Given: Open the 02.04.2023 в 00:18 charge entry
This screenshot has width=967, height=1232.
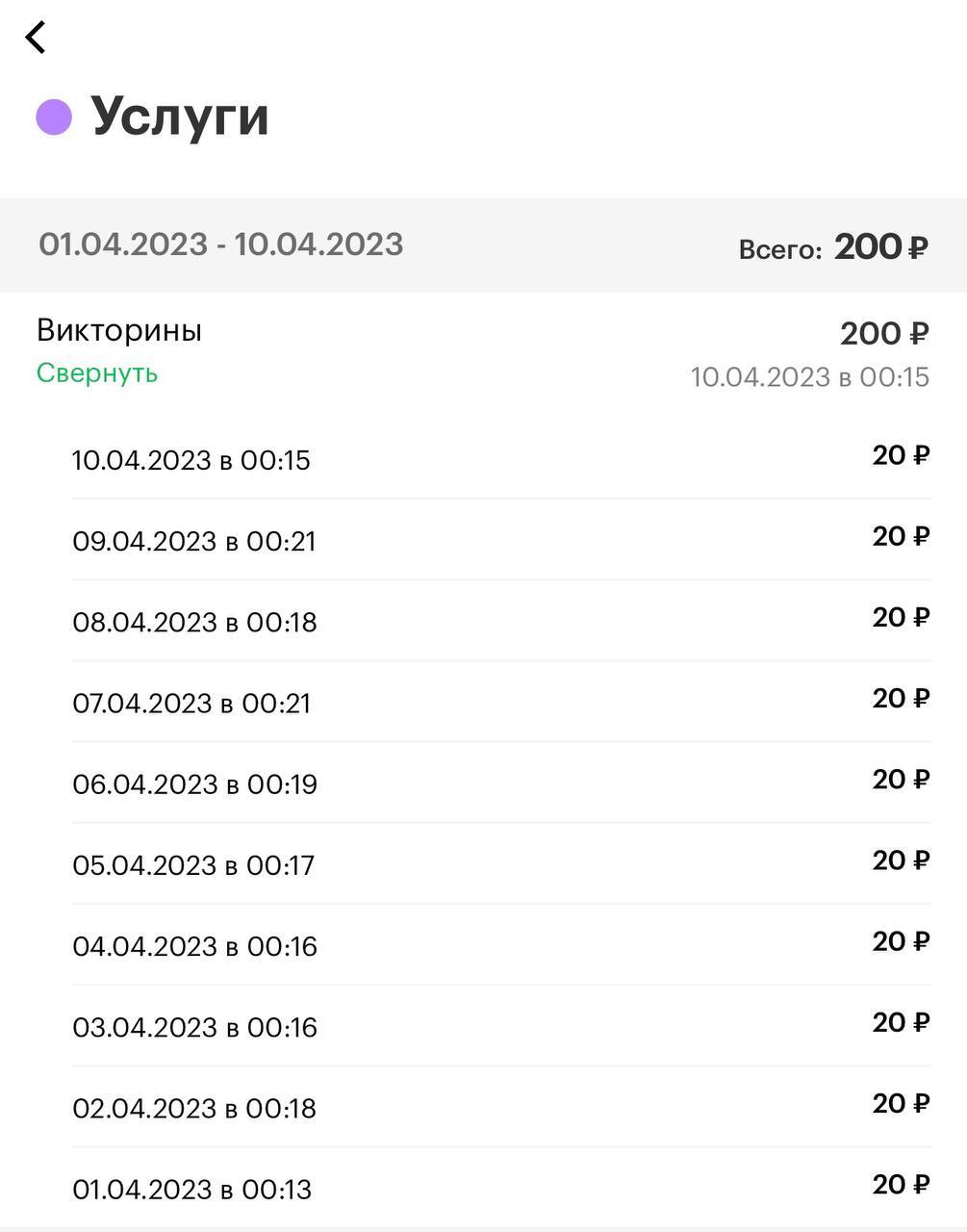Looking at the screenshot, I should (194, 1107).
